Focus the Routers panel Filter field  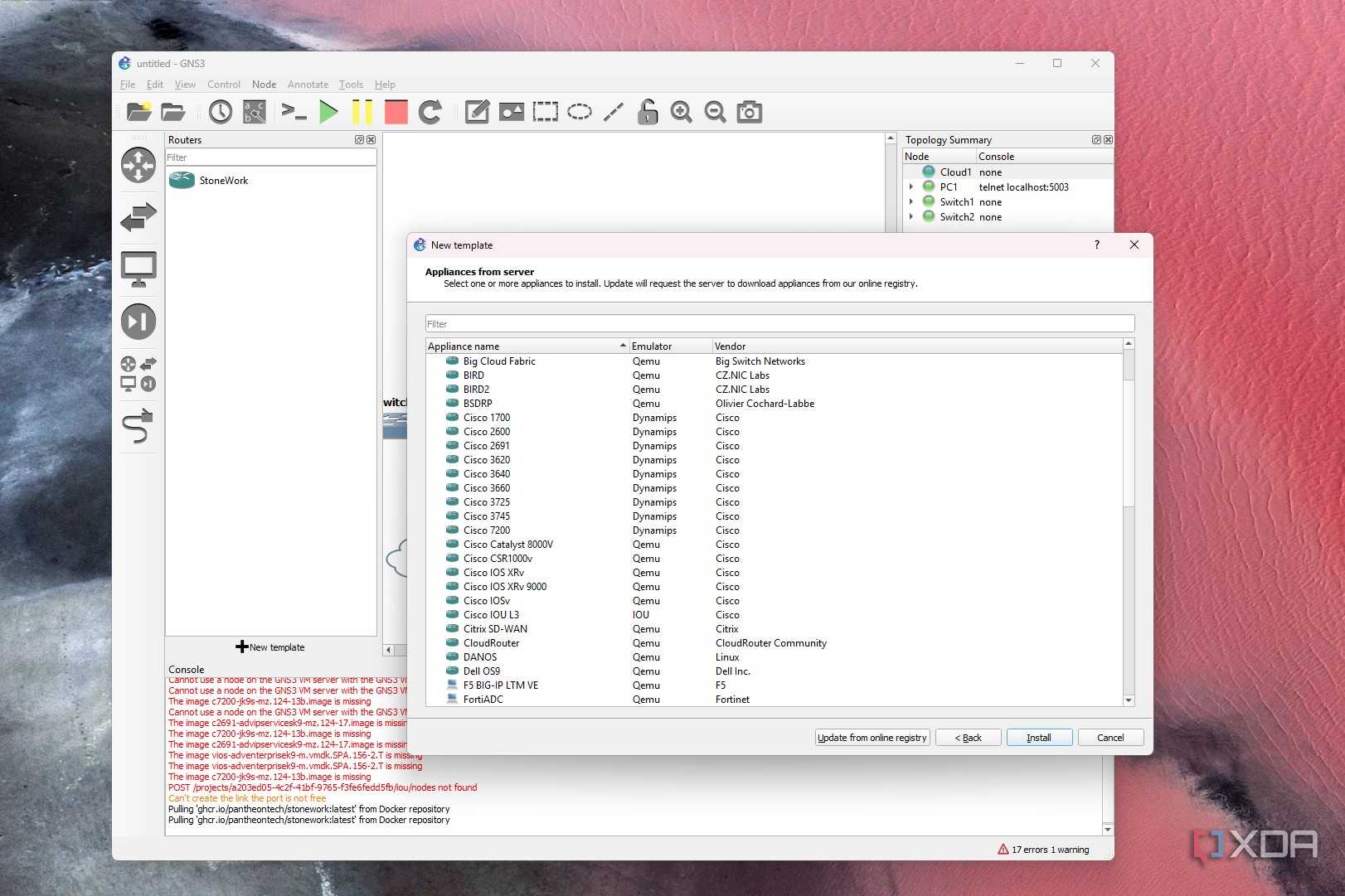point(271,157)
